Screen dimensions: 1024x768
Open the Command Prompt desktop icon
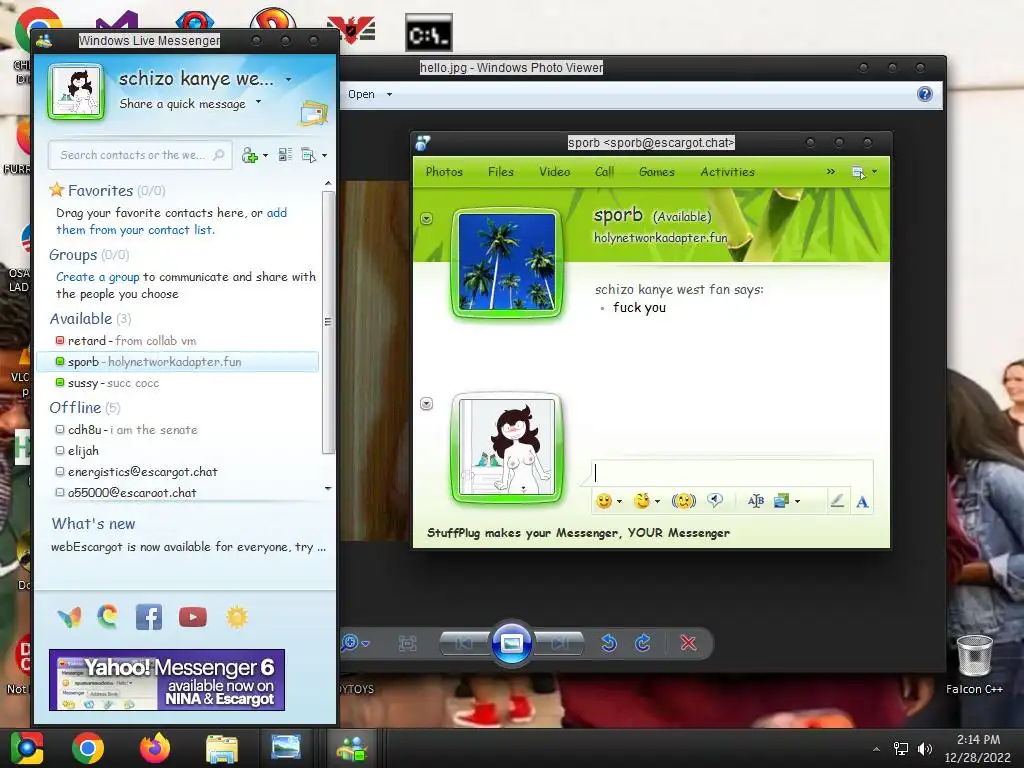[428, 33]
